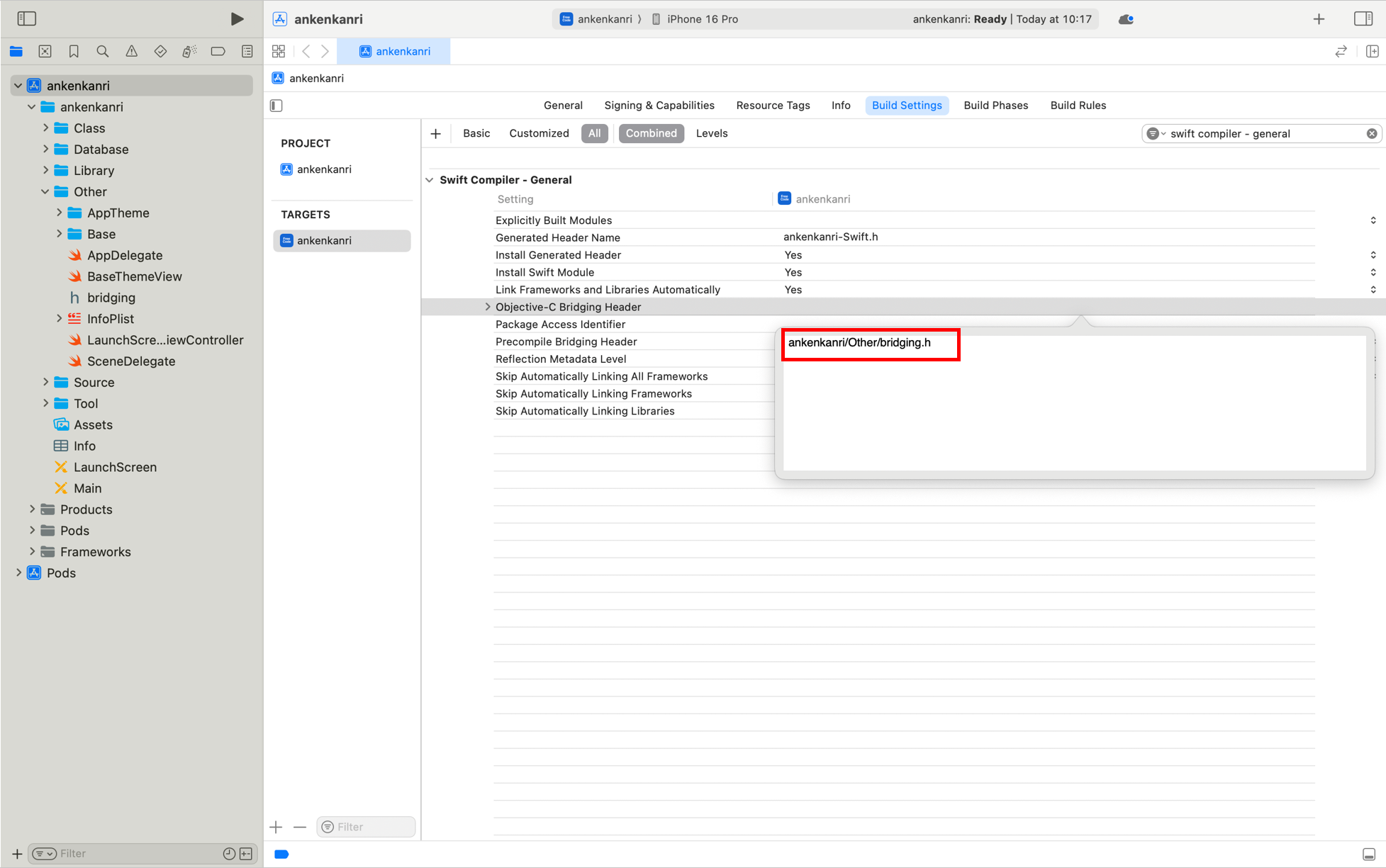Collapse the ankenkanri project root

[18, 86]
